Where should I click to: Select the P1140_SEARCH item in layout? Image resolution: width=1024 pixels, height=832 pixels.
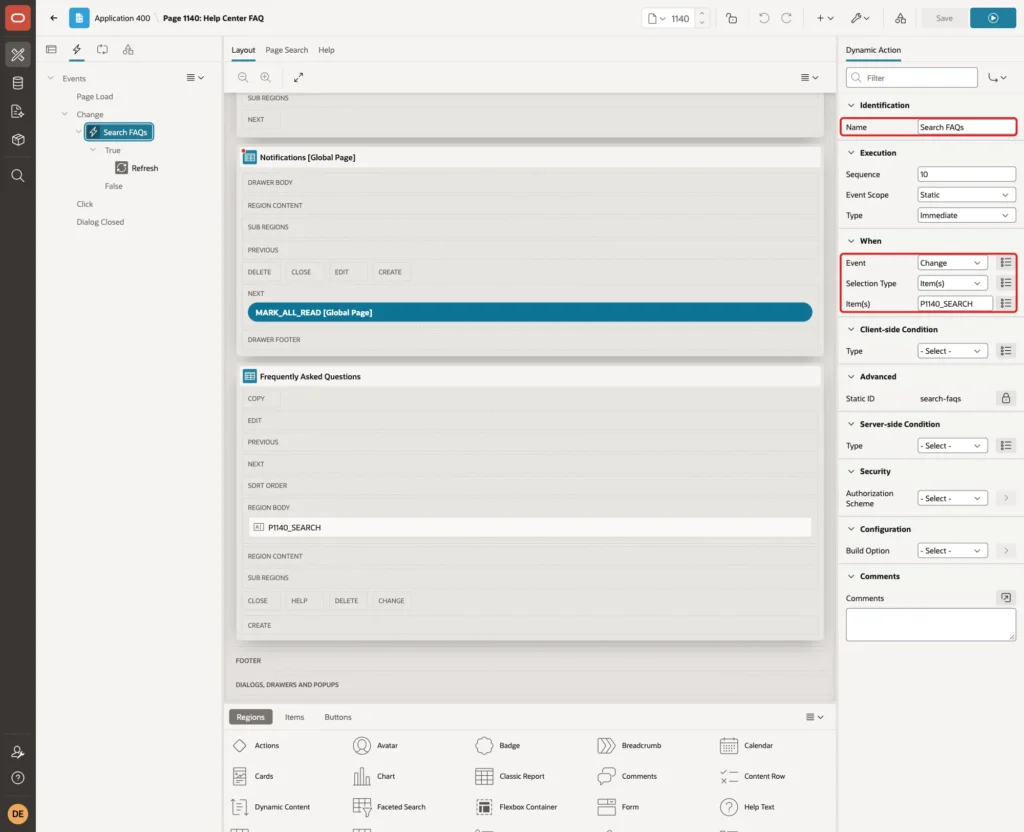530,527
